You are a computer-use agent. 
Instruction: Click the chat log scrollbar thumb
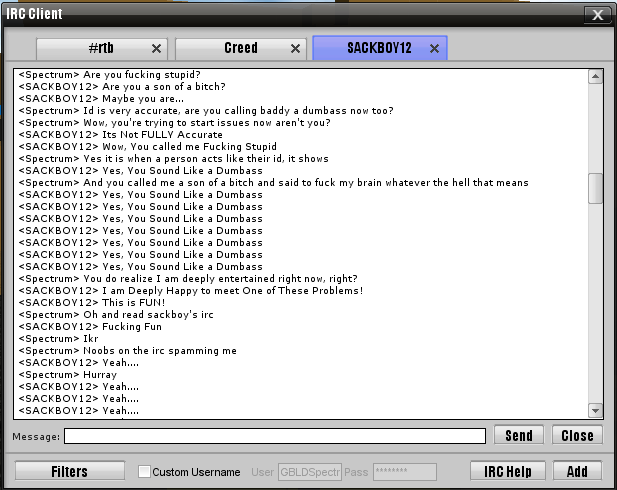pyautogui.click(x=595, y=188)
